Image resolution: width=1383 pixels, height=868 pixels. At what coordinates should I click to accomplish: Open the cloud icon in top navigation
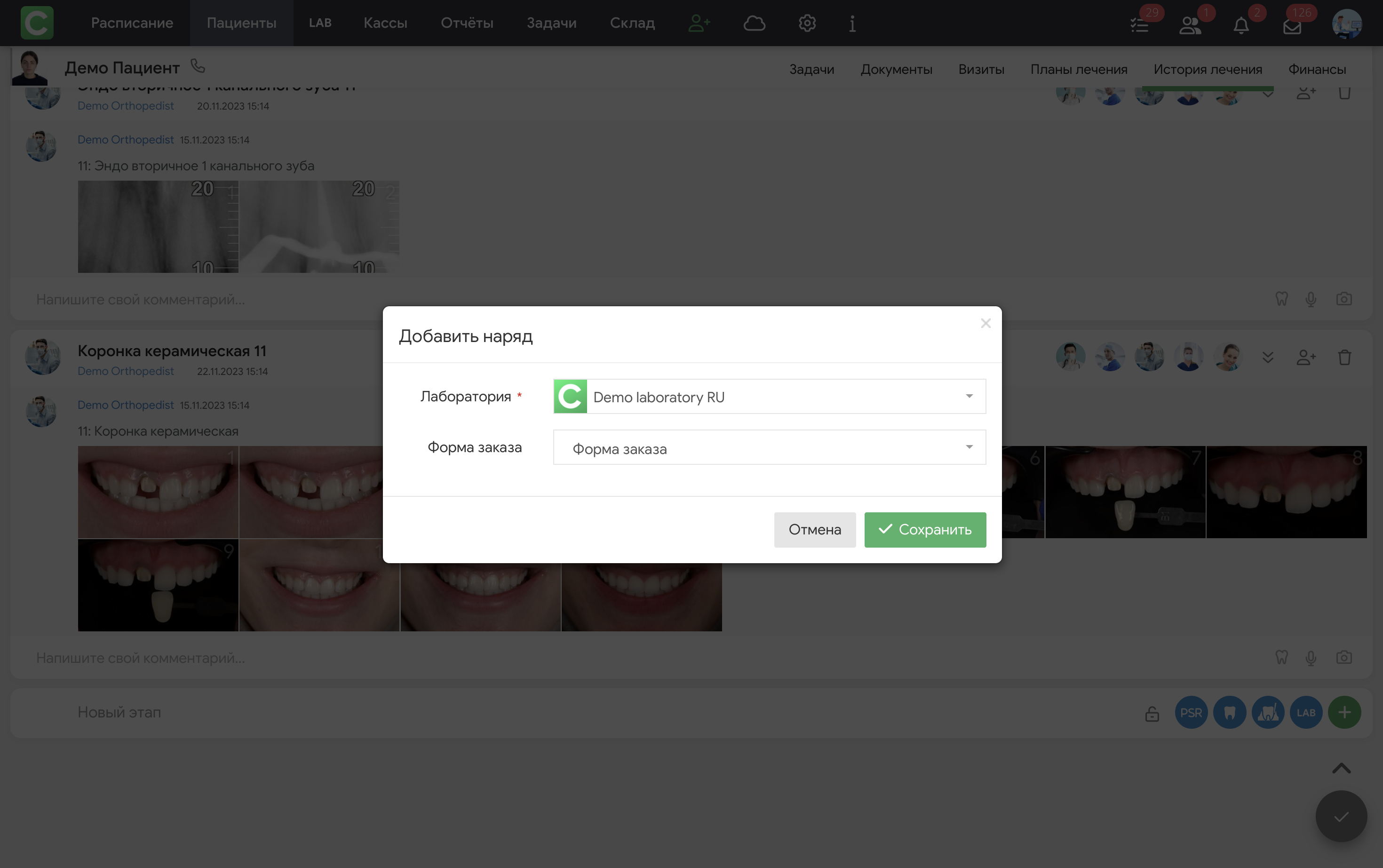(x=754, y=23)
